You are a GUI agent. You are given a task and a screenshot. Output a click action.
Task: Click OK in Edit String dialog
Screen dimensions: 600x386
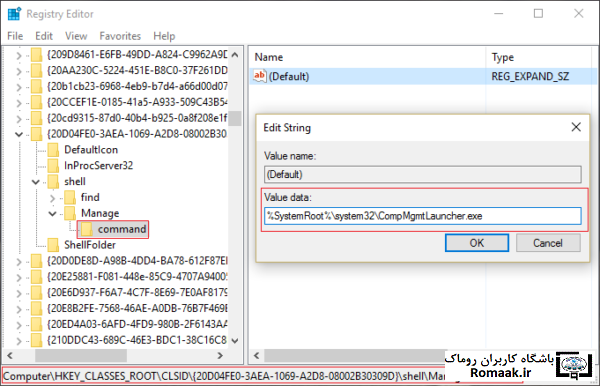click(477, 243)
